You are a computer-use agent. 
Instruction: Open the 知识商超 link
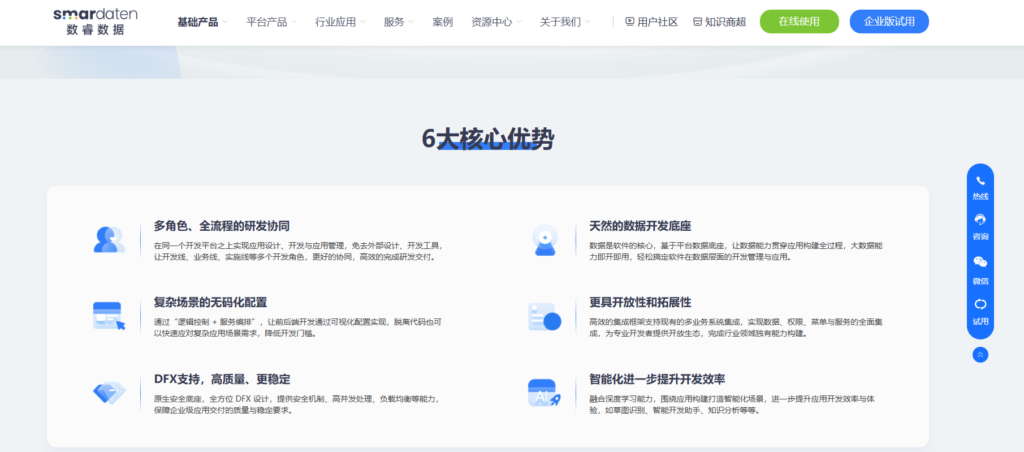tap(719, 21)
